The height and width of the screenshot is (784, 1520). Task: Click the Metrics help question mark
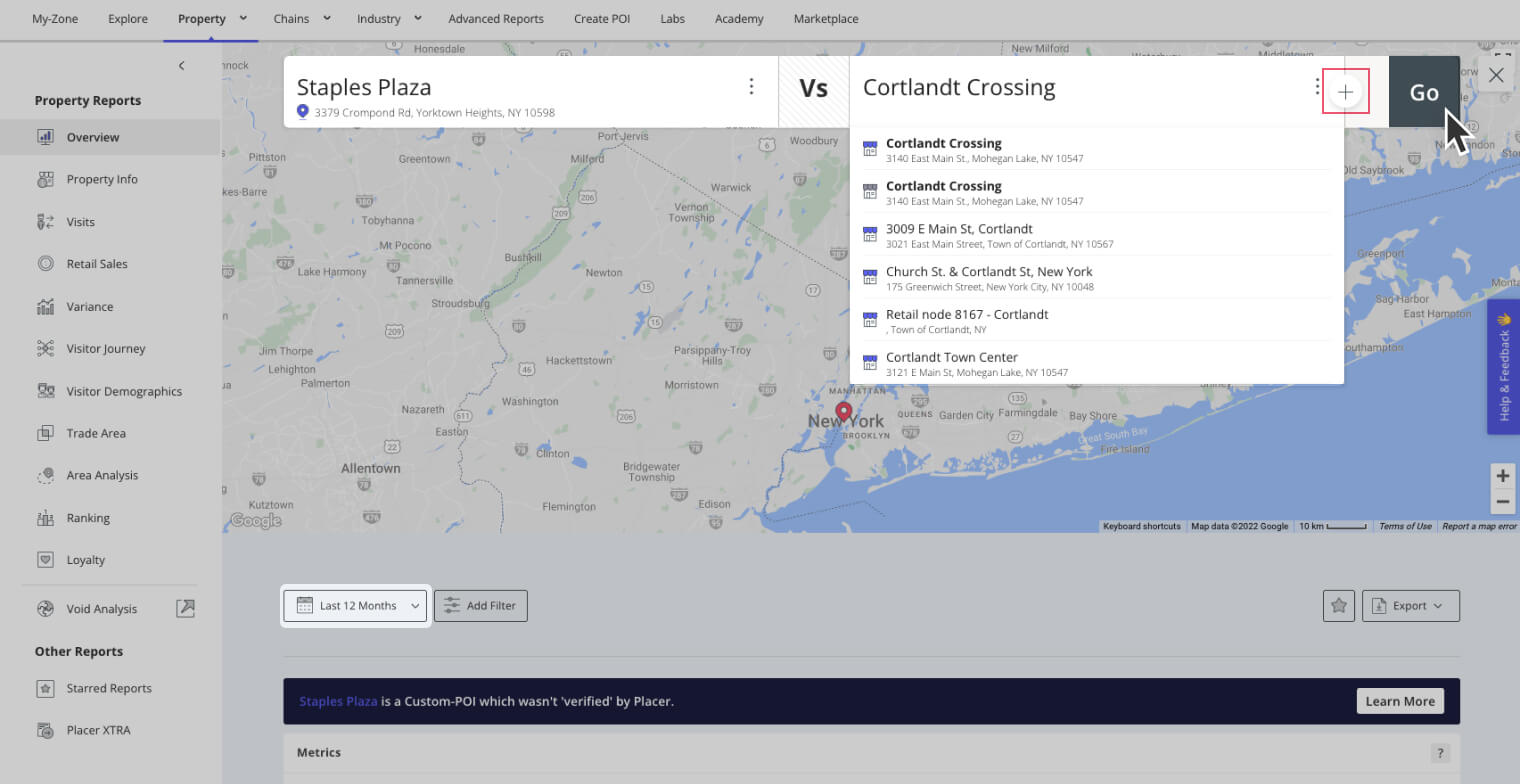1440,753
